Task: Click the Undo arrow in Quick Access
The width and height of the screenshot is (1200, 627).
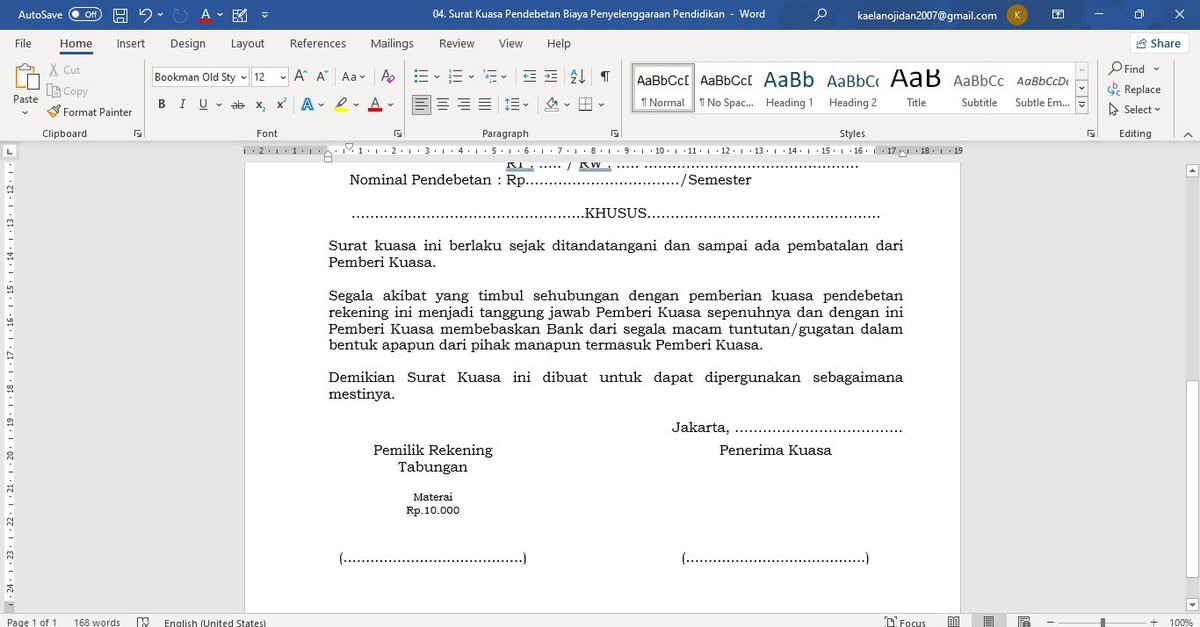Action: point(146,15)
